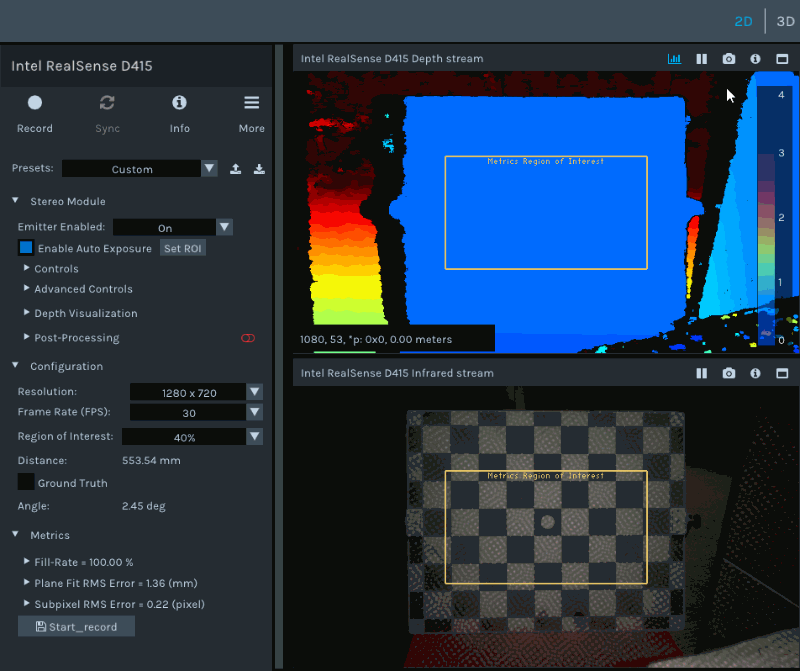Click the Distance value 553.54 mm
800x671 pixels.
click(x=151, y=460)
